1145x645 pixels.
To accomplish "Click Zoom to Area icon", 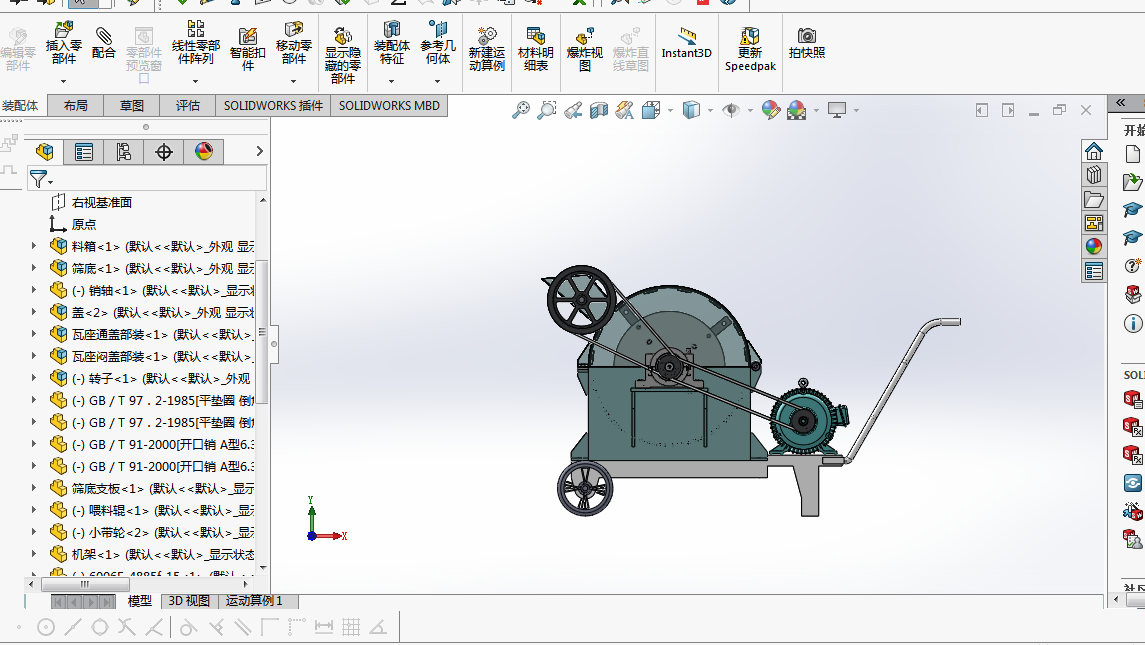I will [x=546, y=110].
